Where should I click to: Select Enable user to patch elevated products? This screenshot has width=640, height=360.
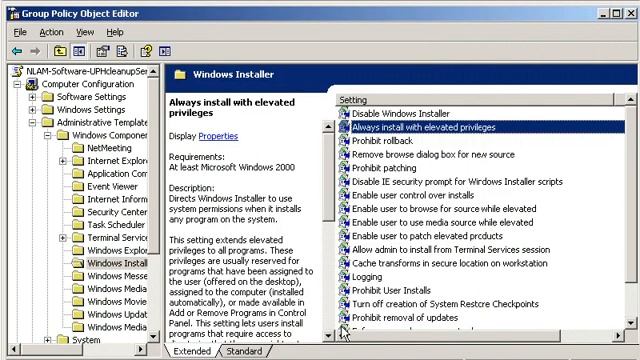tap(427, 236)
